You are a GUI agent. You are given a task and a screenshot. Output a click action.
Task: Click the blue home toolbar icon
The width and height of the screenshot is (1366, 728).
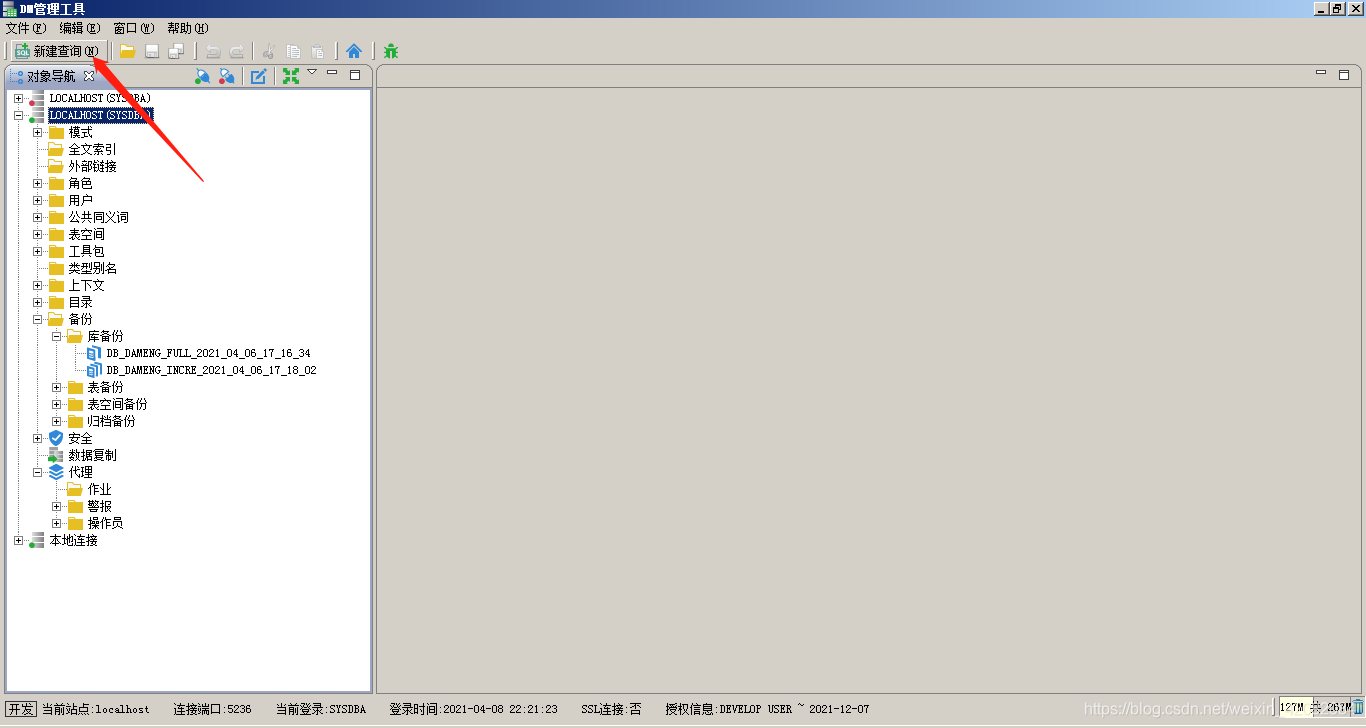tap(354, 51)
